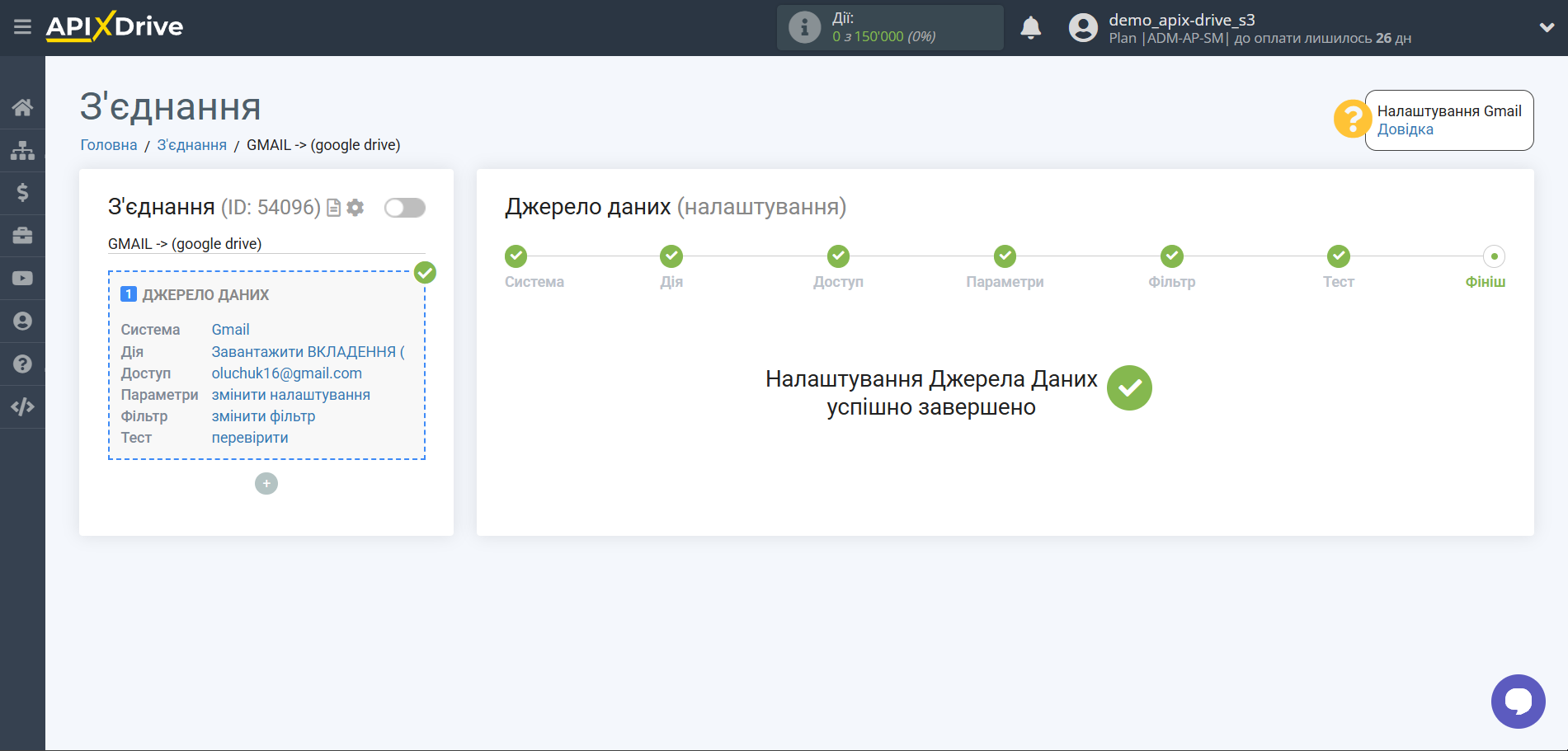Click the oluchuk16@gmail.com access link

point(286,373)
